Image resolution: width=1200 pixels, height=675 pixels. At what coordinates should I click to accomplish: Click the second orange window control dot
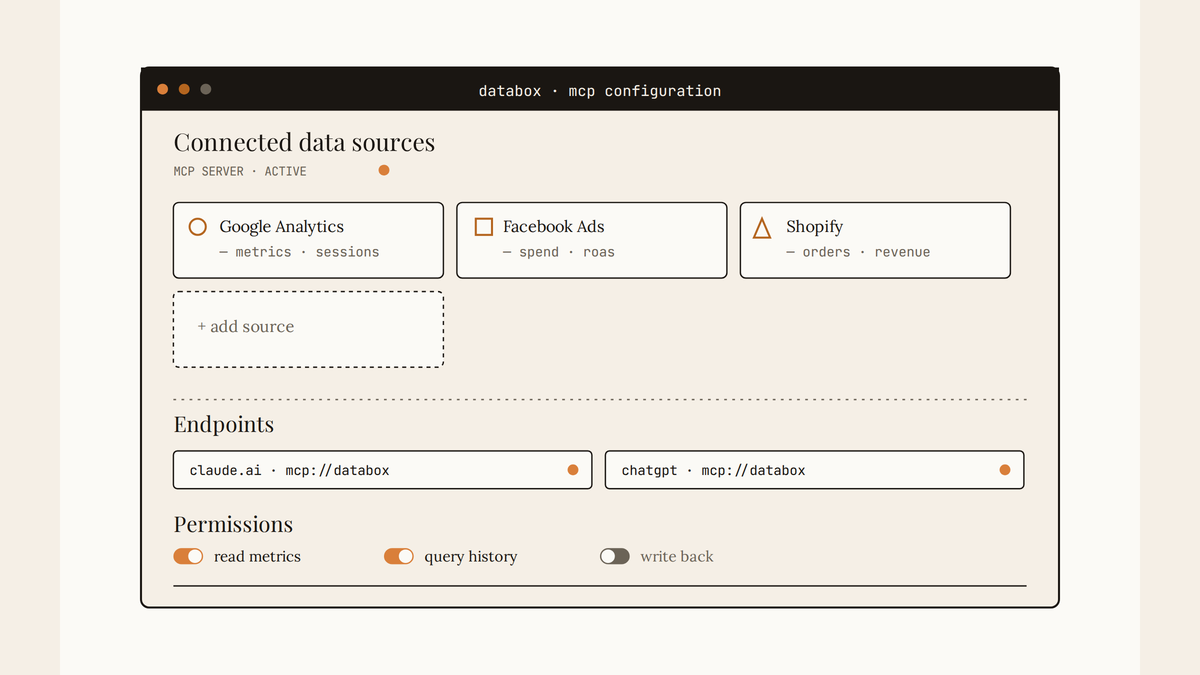(184, 89)
